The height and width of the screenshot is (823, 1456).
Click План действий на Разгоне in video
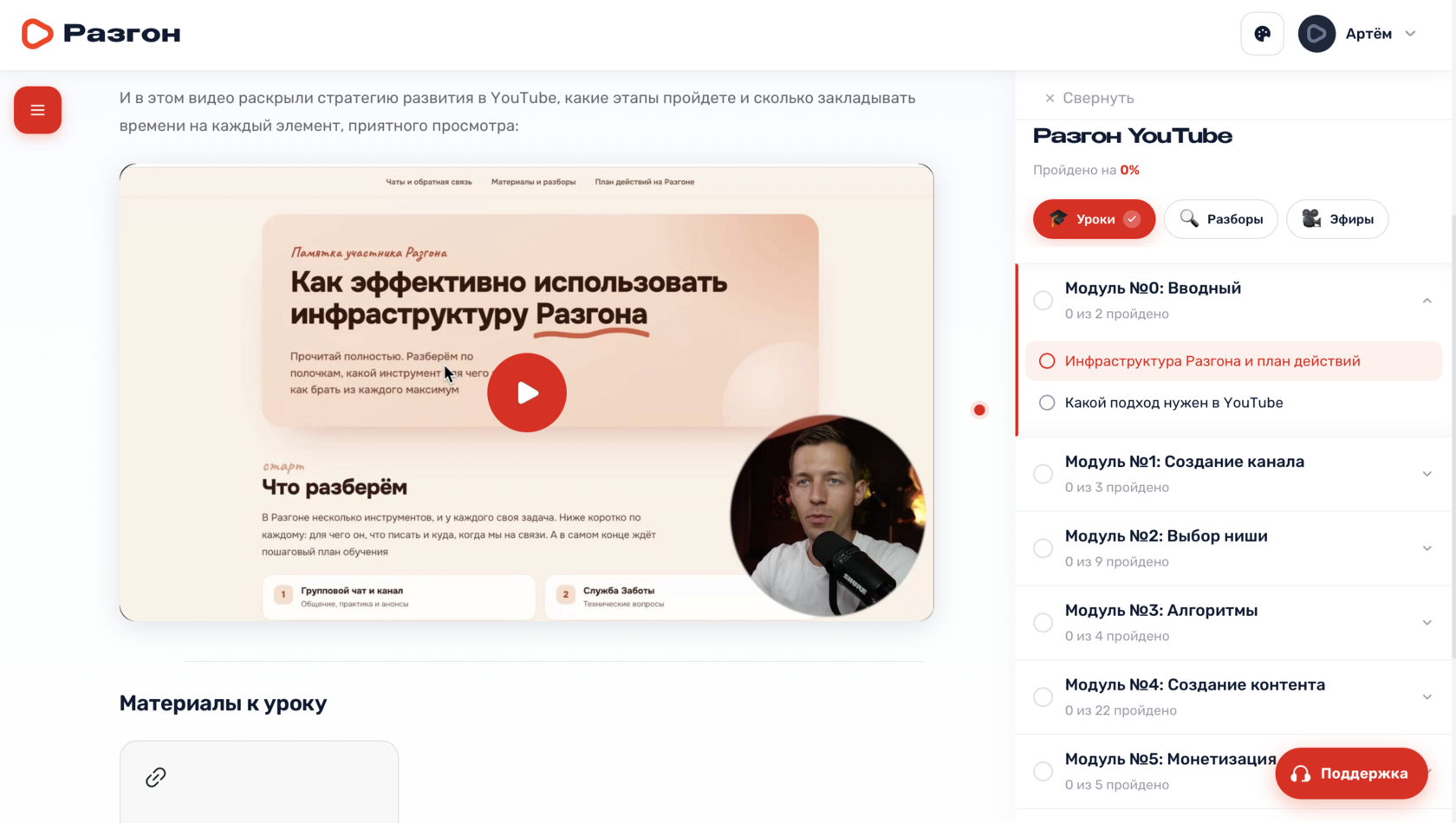pyautogui.click(x=644, y=182)
